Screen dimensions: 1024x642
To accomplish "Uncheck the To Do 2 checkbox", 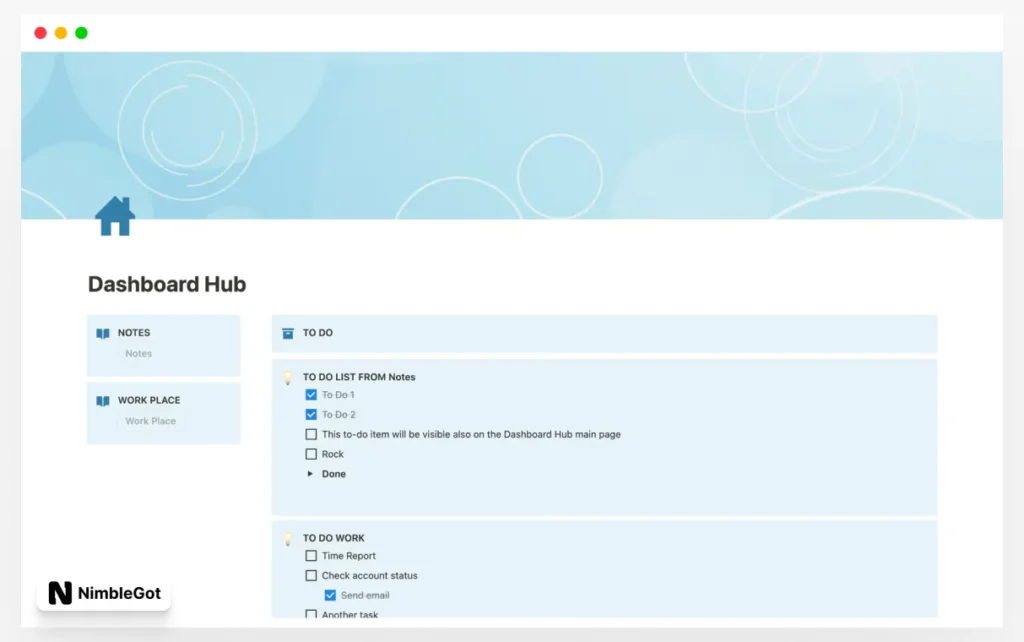I will 311,414.
